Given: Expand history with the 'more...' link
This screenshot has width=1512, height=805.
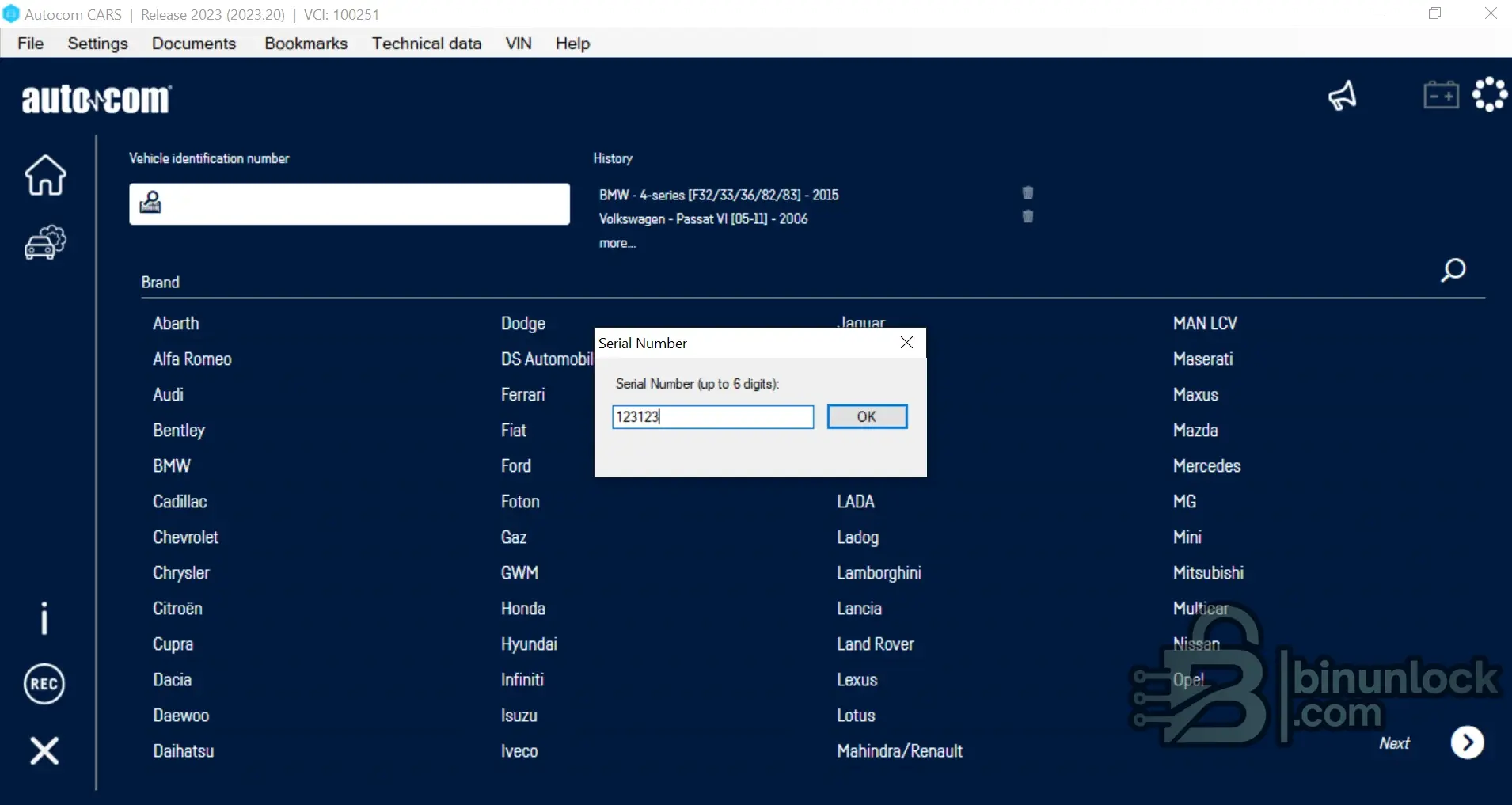Looking at the screenshot, I should tap(617, 244).
